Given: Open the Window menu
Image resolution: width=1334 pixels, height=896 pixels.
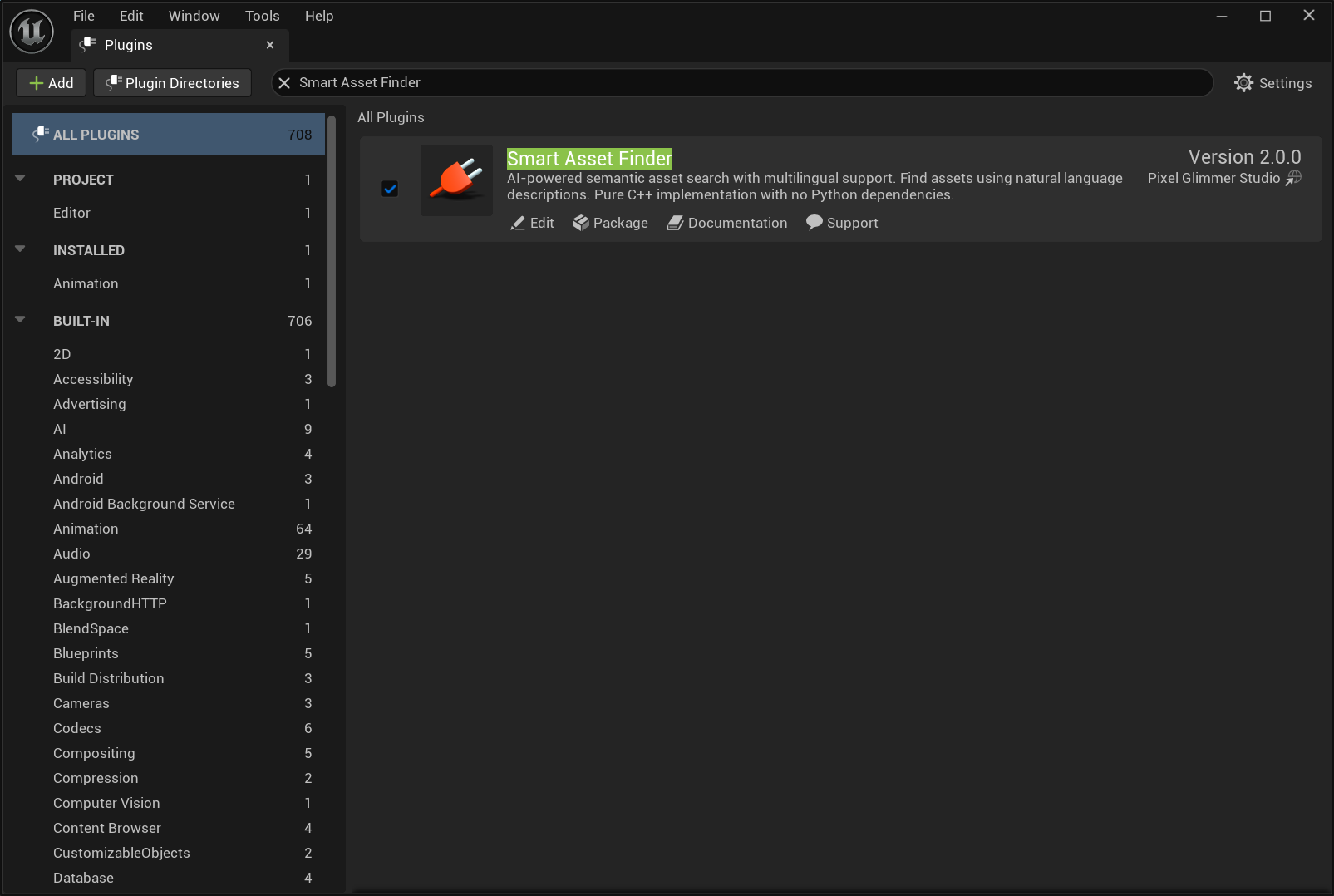Looking at the screenshot, I should coord(194,16).
